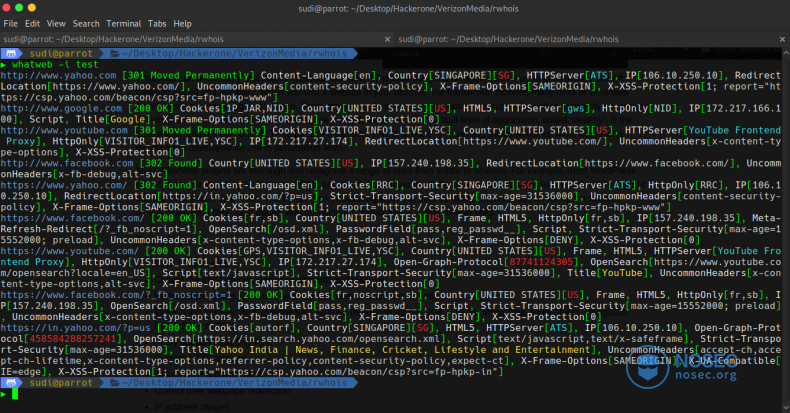Click the 'whatweb -i test' command text

point(55,64)
